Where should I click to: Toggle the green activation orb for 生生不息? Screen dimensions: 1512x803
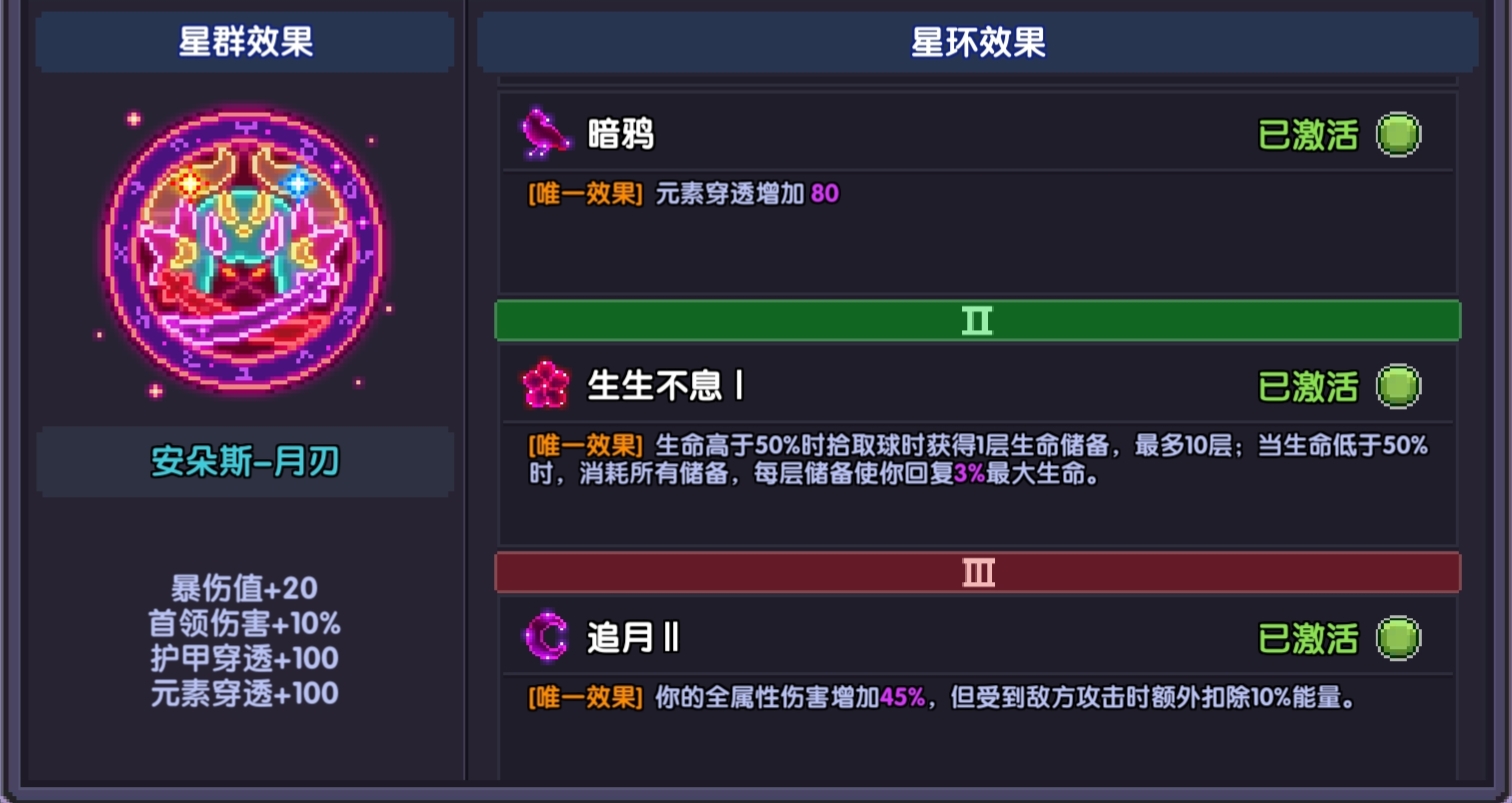coord(1398,385)
